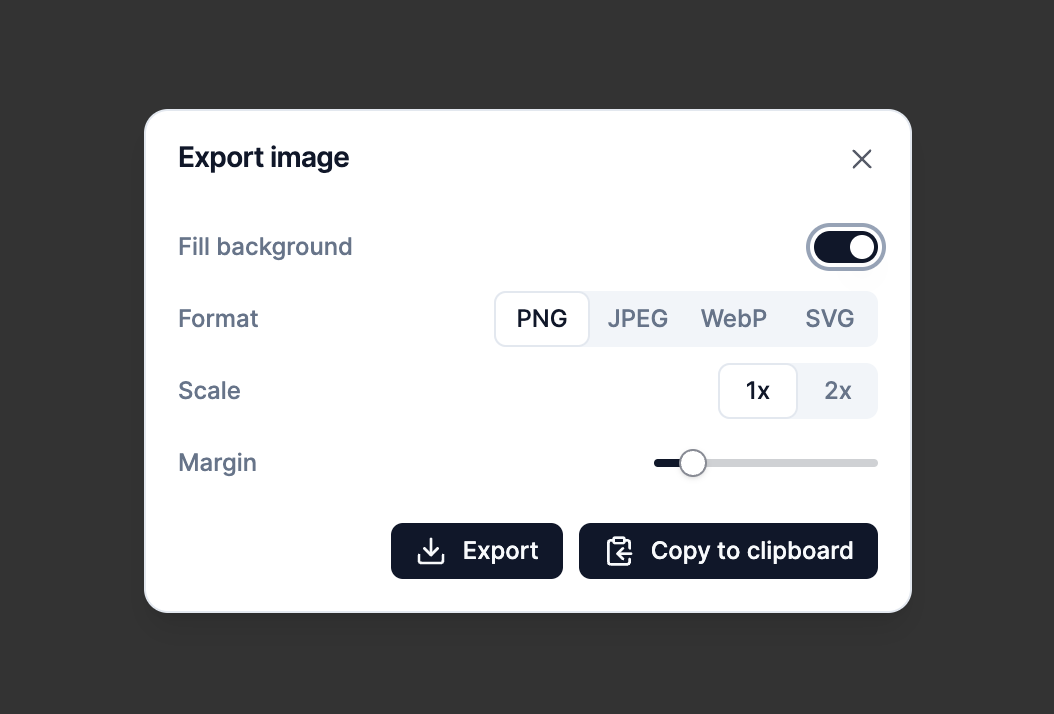
Task: Click the Fill background label text
Action: [265, 247]
